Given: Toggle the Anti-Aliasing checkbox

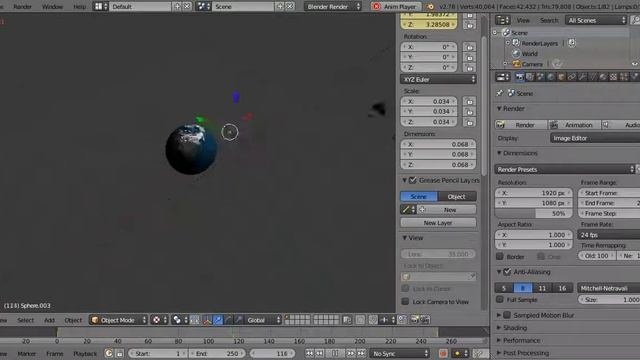Looking at the screenshot, I should [507, 272].
